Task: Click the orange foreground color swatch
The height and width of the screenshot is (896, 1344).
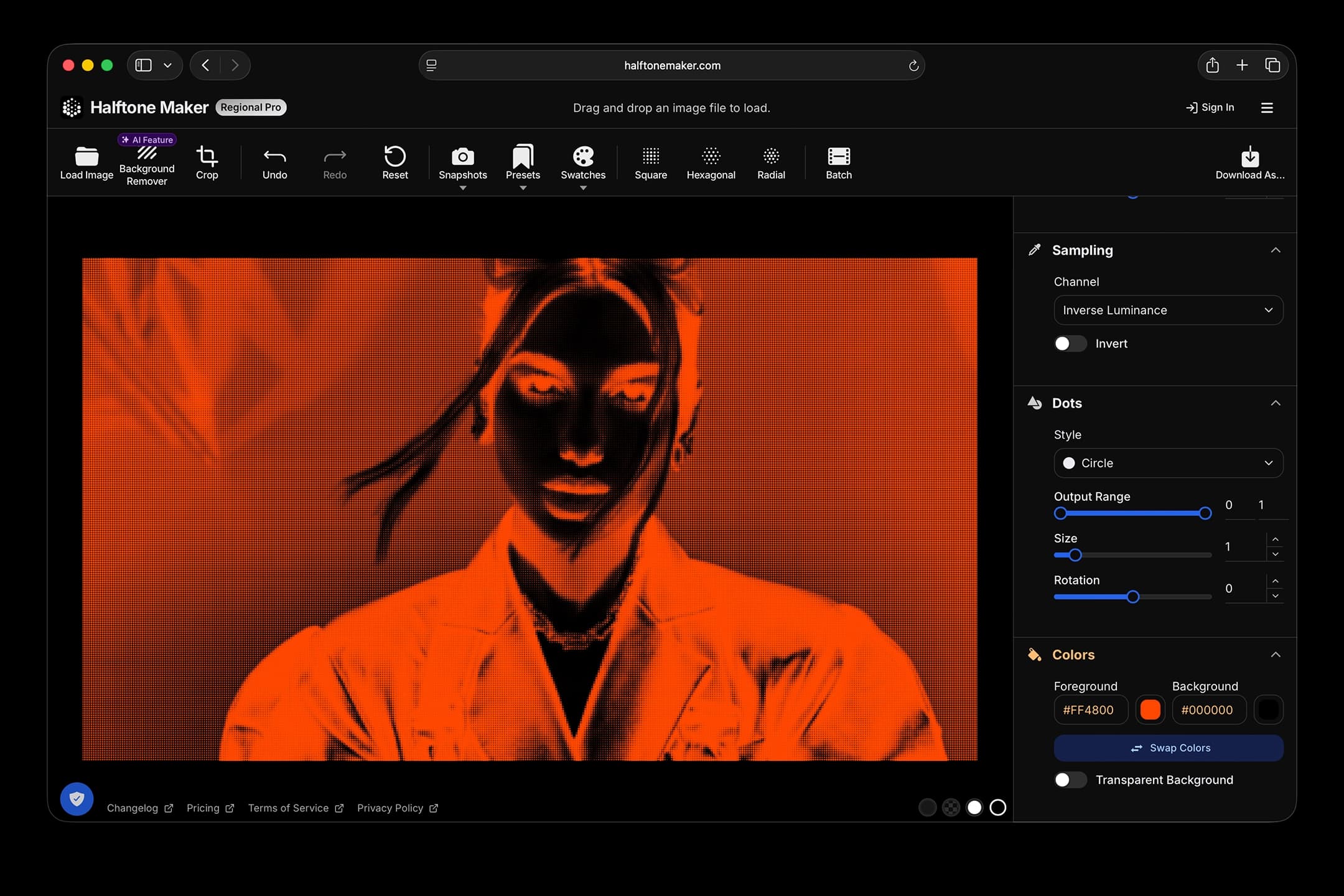Action: click(x=1150, y=710)
